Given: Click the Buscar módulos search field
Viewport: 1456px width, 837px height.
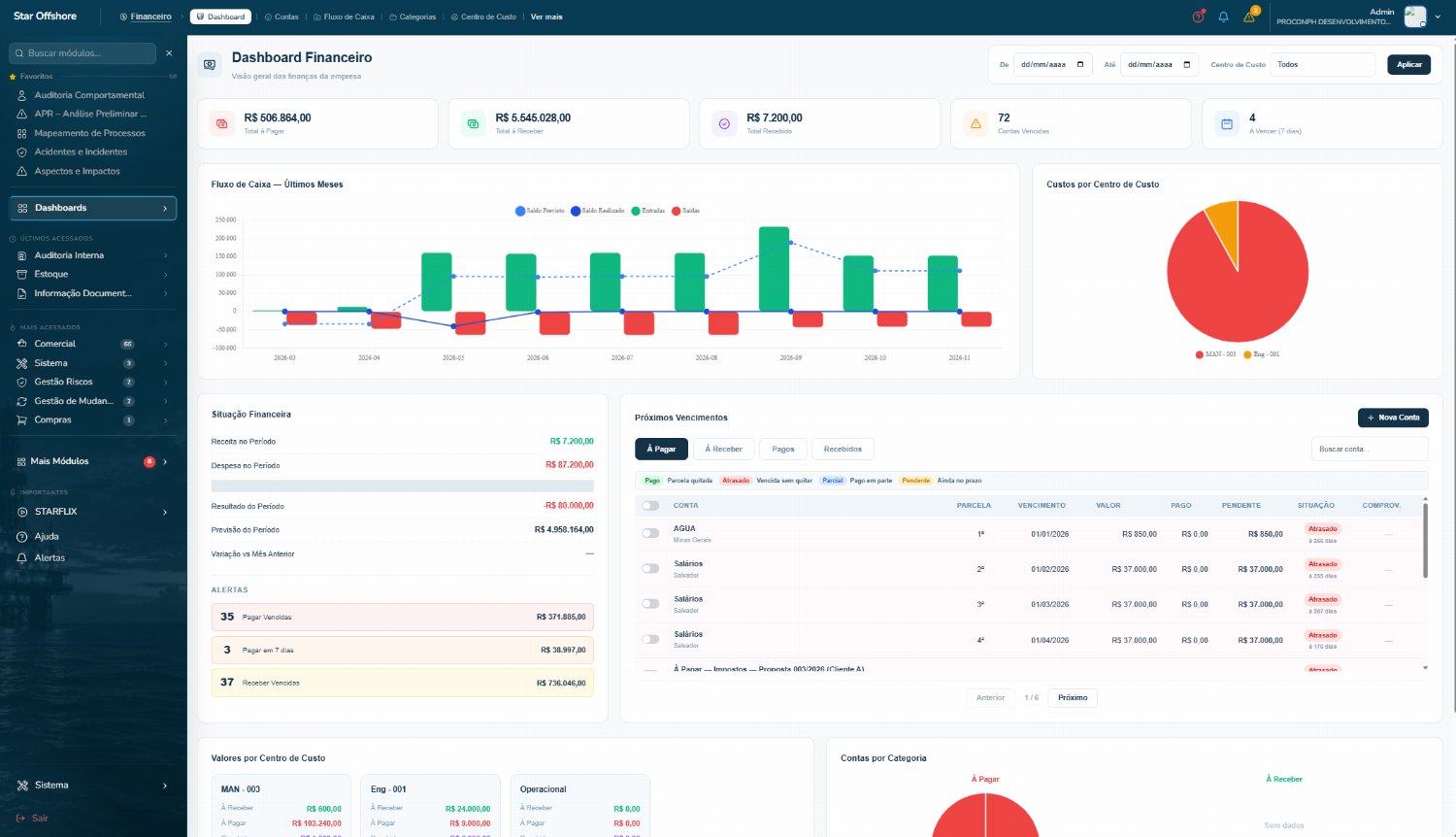Looking at the screenshot, I should pyautogui.click(x=83, y=53).
